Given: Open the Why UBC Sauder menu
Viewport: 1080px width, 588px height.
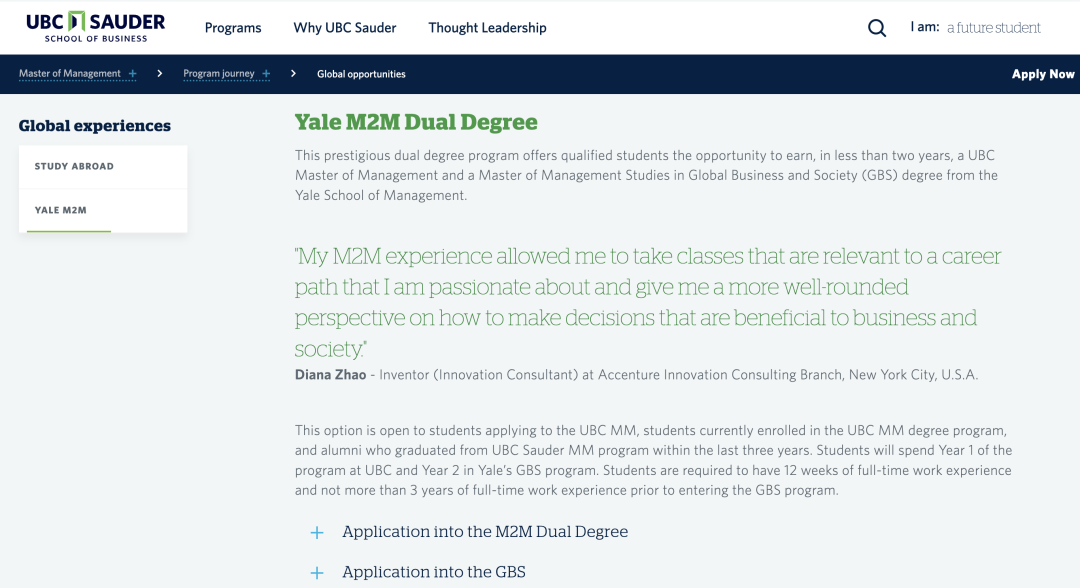Looking at the screenshot, I should coord(345,28).
